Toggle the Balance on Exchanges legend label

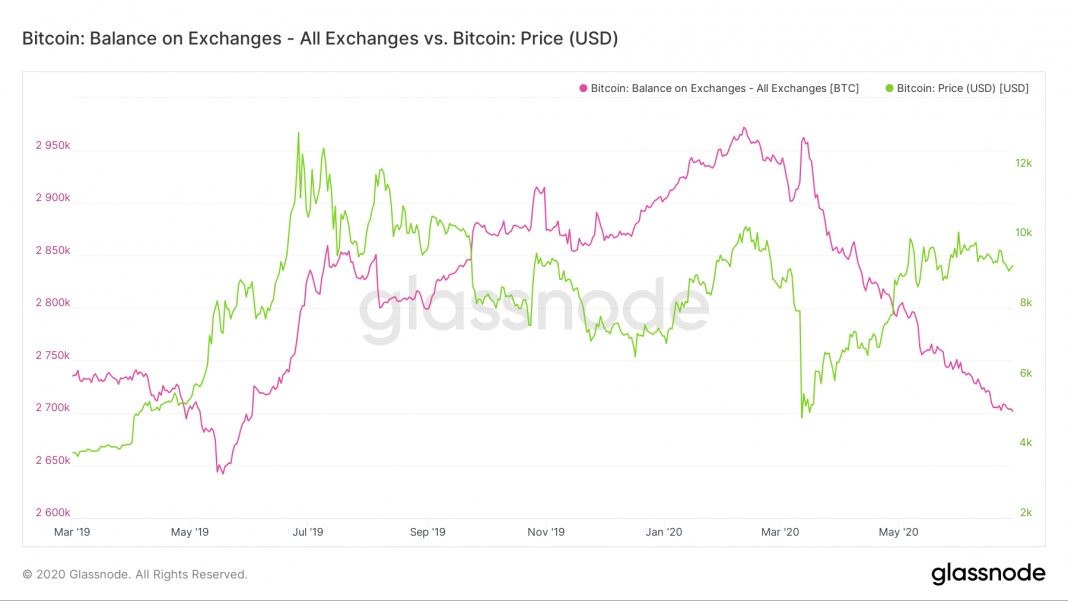click(x=724, y=88)
